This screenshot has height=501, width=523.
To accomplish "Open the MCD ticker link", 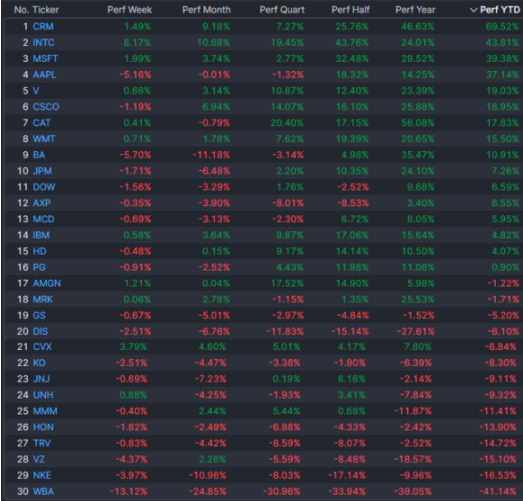I will coord(43,219).
